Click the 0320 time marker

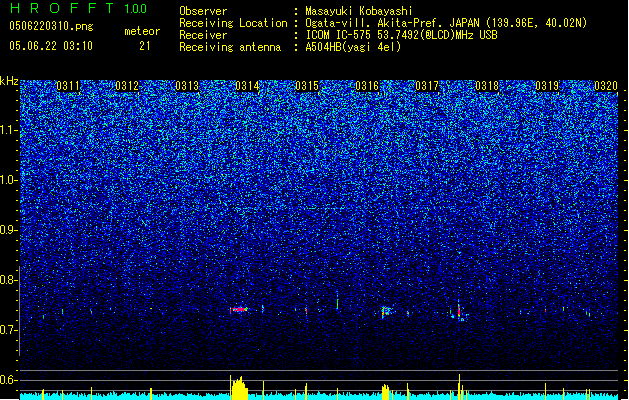pos(606,86)
